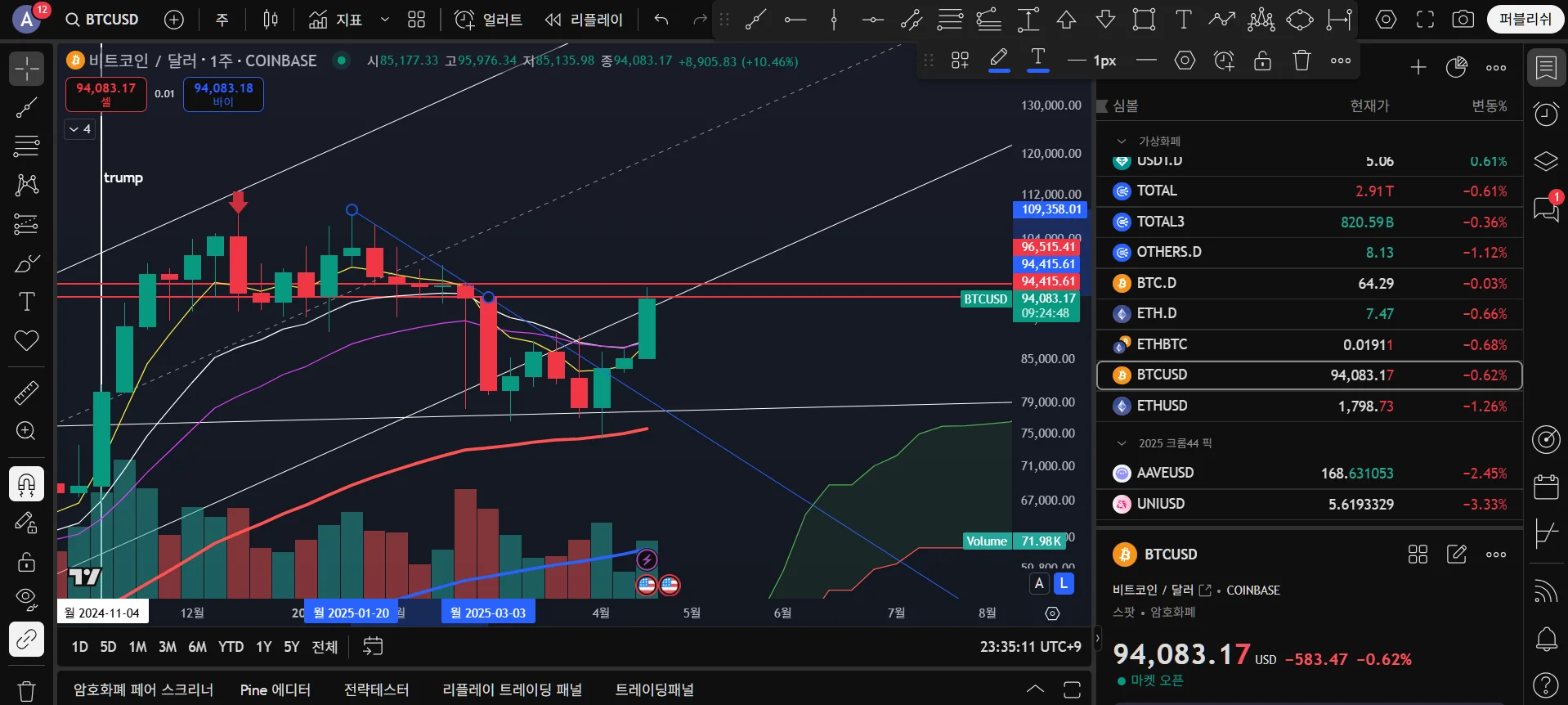
Task: Select the fib retracement favorite tool
Action: tap(950, 20)
